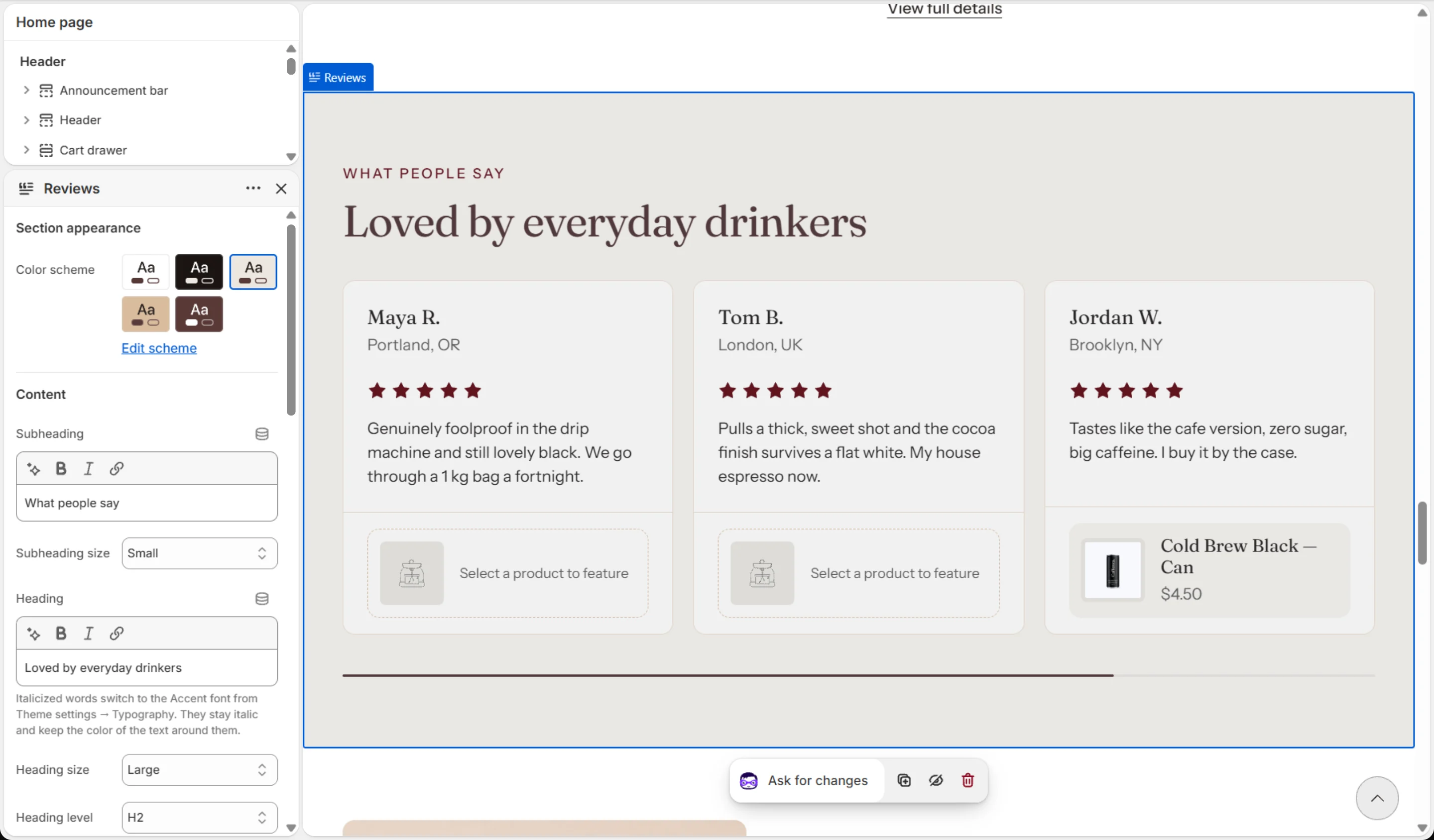Select the black color scheme swatch
1434x840 pixels.
199,272
